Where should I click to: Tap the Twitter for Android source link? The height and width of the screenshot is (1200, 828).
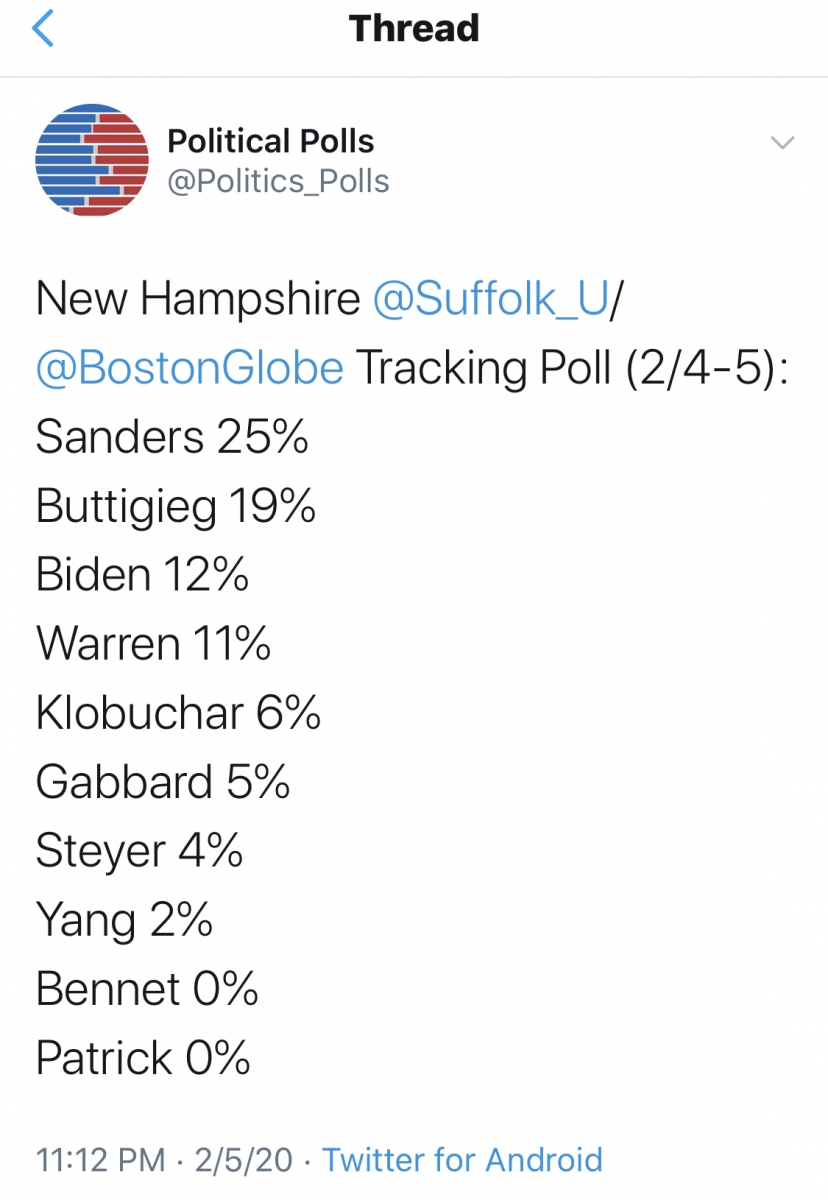tap(463, 1160)
